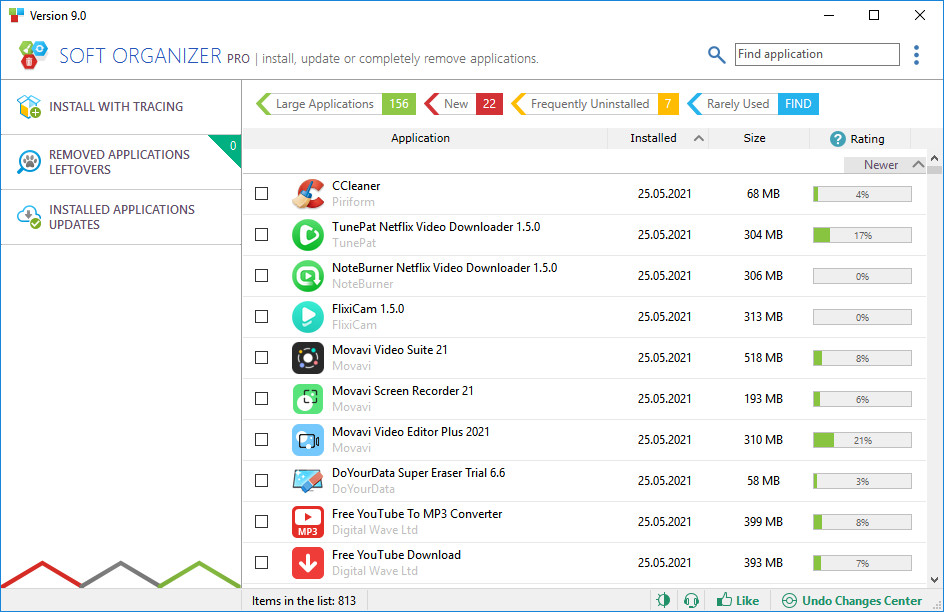Viewport: 944px width, 612px height.
Task: Tick the DoYourData Super Eraser Trial checkbox
Action: 261,480
